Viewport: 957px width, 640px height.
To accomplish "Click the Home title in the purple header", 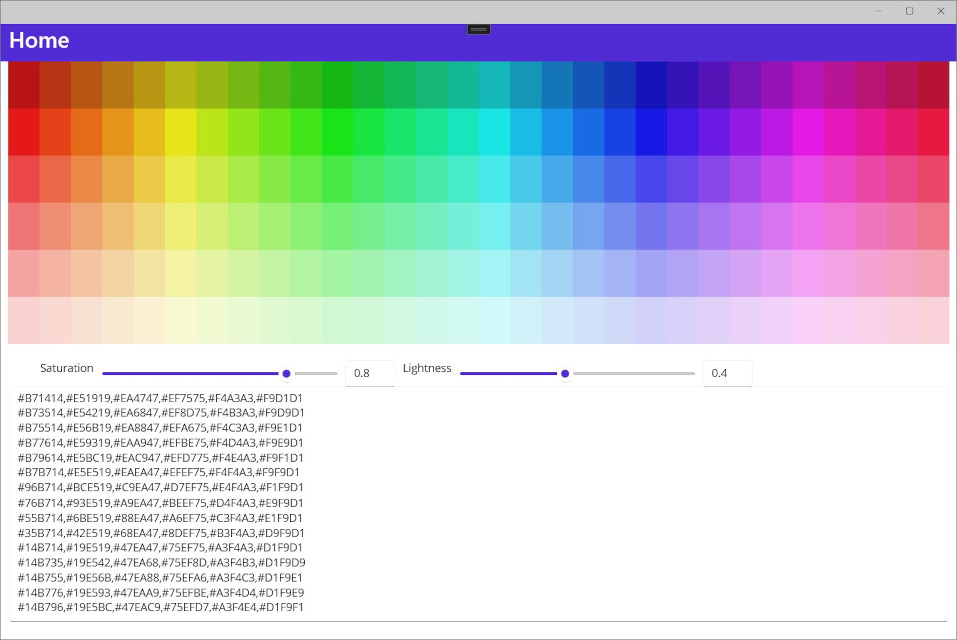I will tap(38, 41).
